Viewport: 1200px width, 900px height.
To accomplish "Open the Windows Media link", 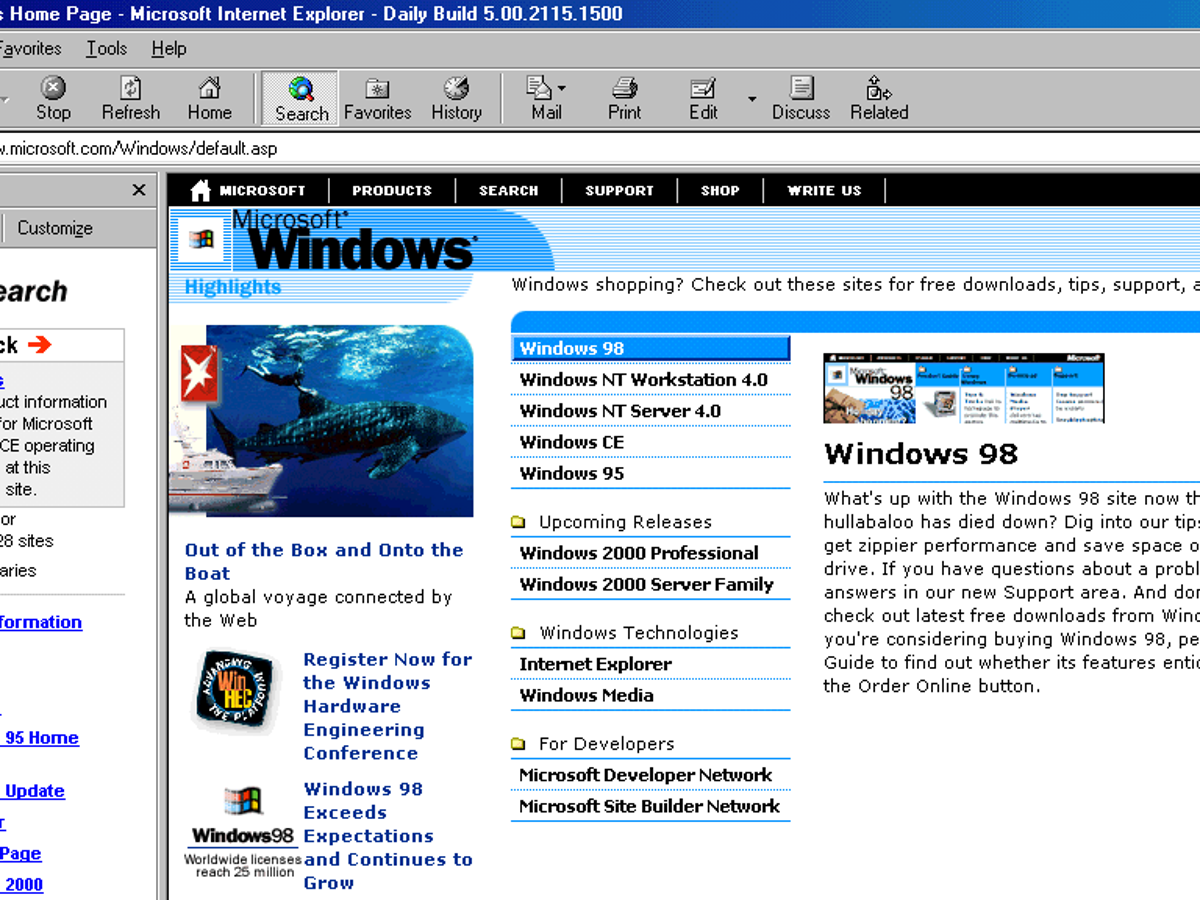I will [586, 695].
